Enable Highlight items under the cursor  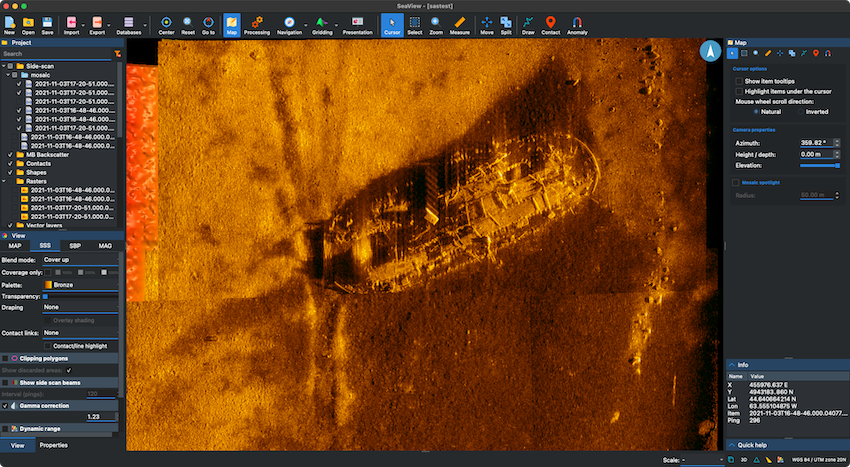[739, 91]
